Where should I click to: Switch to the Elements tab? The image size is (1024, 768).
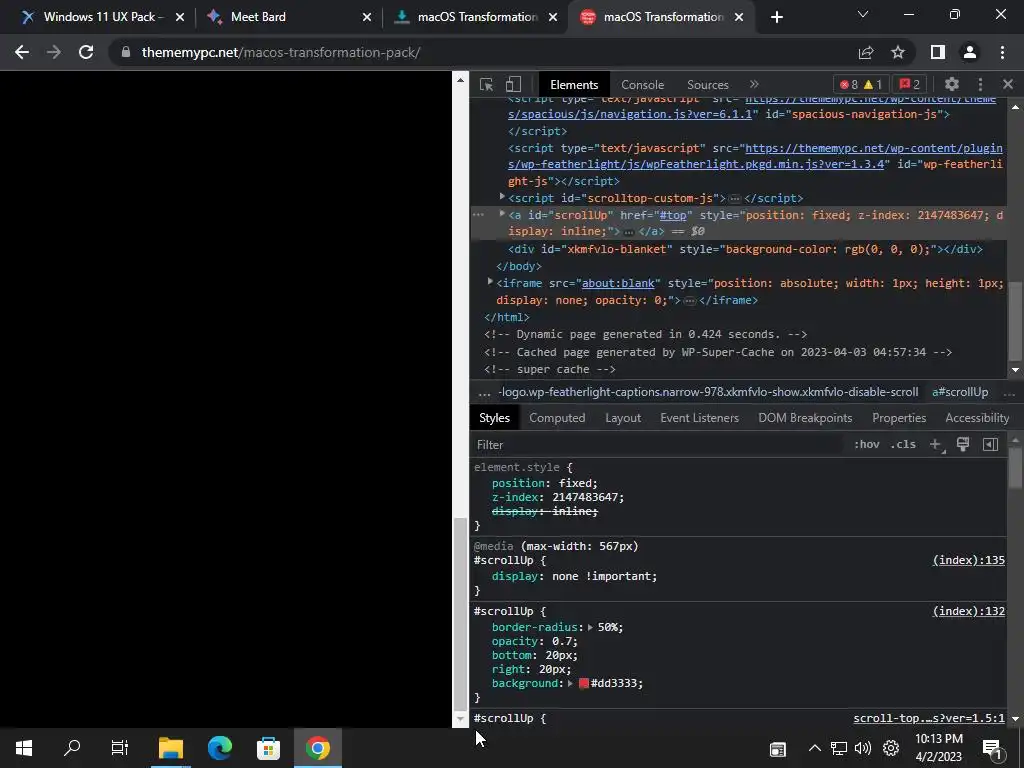tap(574, 84)
